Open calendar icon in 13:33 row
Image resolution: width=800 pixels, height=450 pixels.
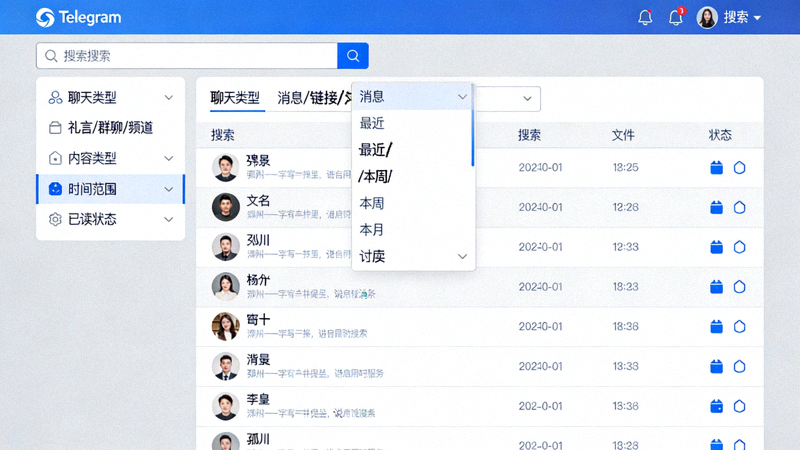click(716, 366)
